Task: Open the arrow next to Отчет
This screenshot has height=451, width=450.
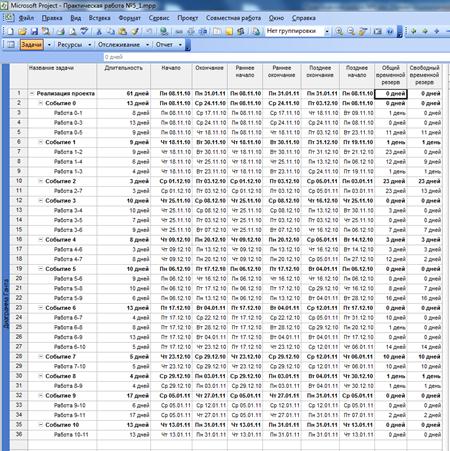Action: [x=180, y=44]
